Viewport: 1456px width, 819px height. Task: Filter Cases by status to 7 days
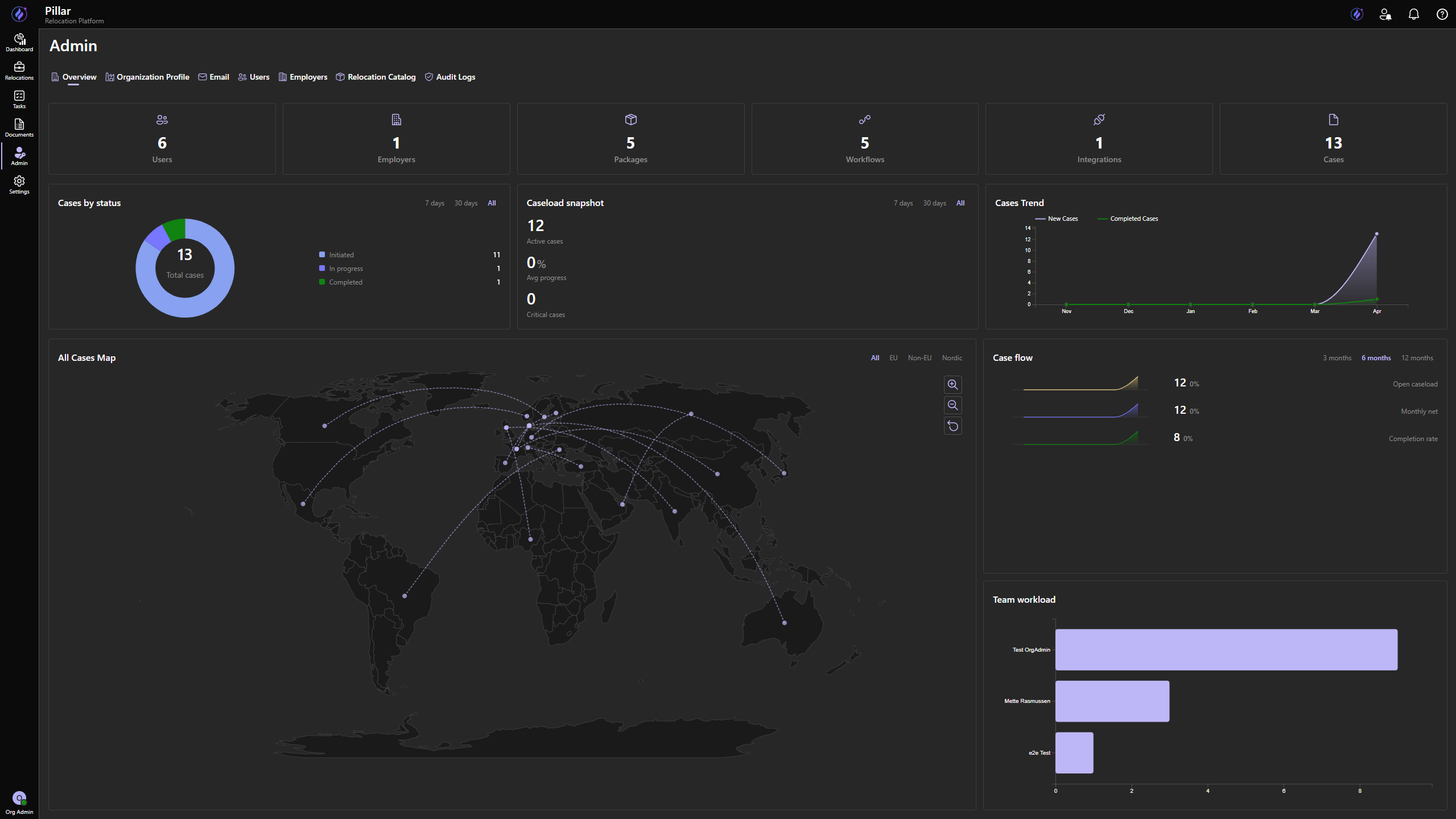point(435,203)
